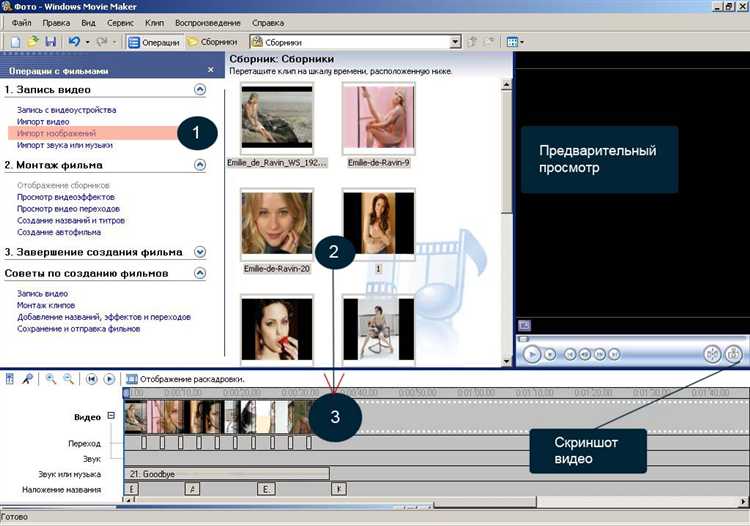Toggle the Операции tasks pane button
The height and width of the screenshot is (526, 750).
coord(154,42)
